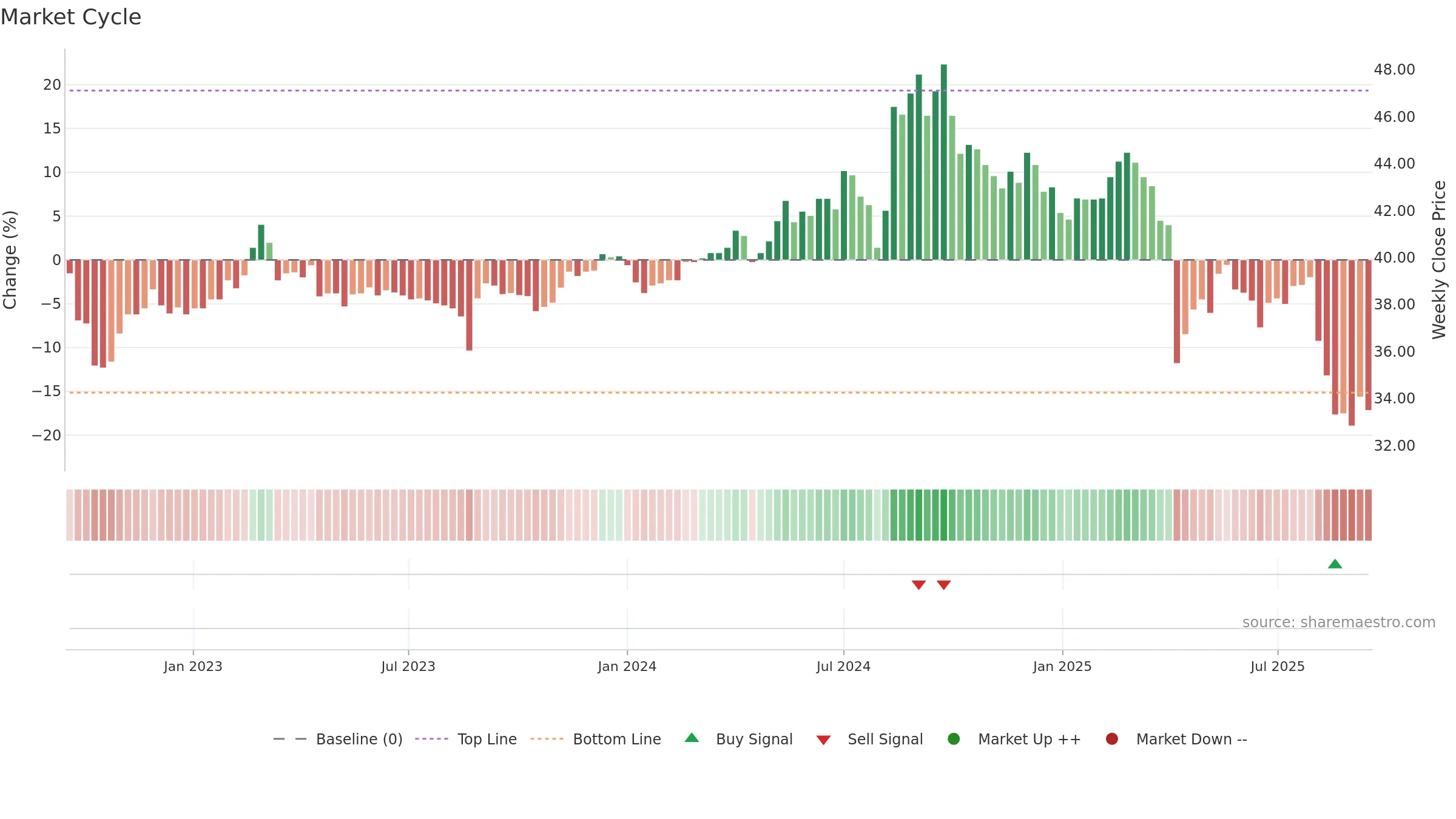Click the Jul 2023 axis label
Viewport: 1456px width, 819px height.
point(408,667)
